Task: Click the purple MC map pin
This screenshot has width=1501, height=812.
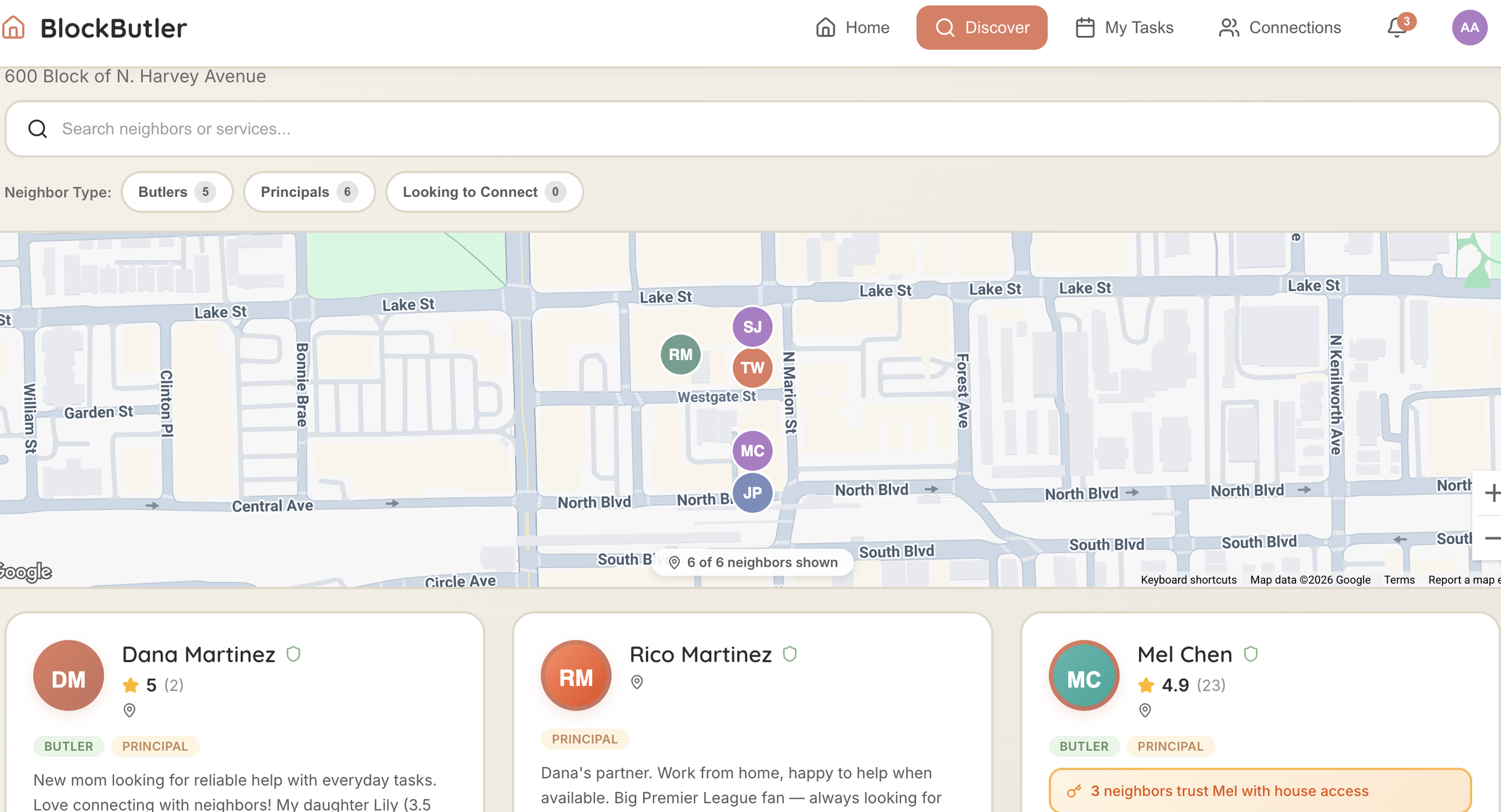Action: tap(752, 451)
